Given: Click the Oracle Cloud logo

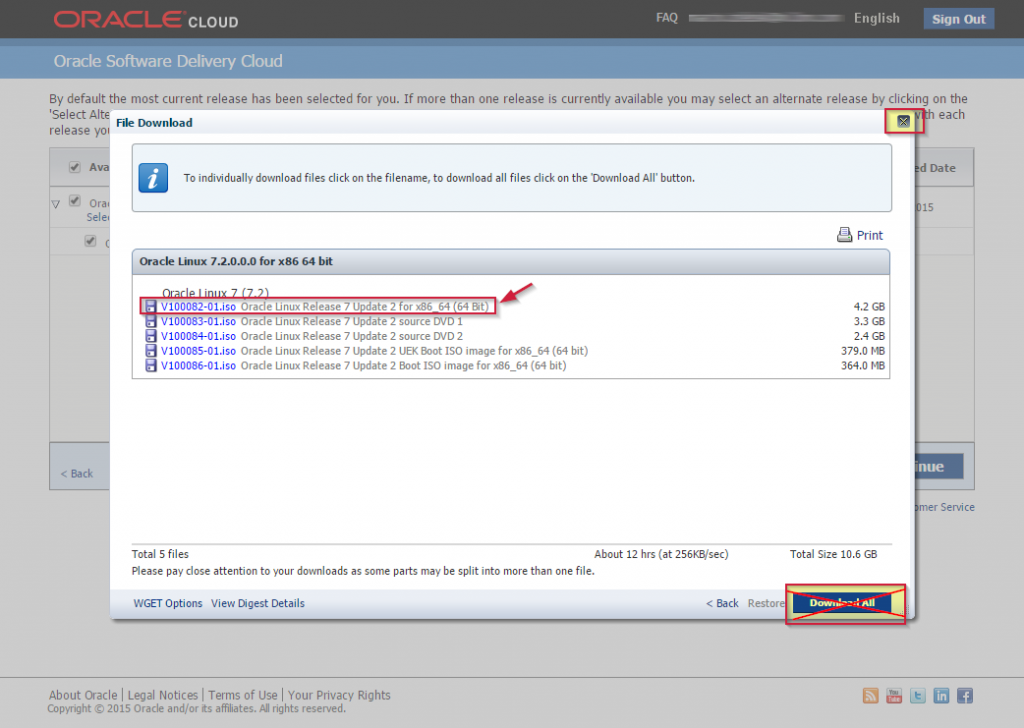Looking at the screenshot, I should pyautogui.click(x=144, y=18).
